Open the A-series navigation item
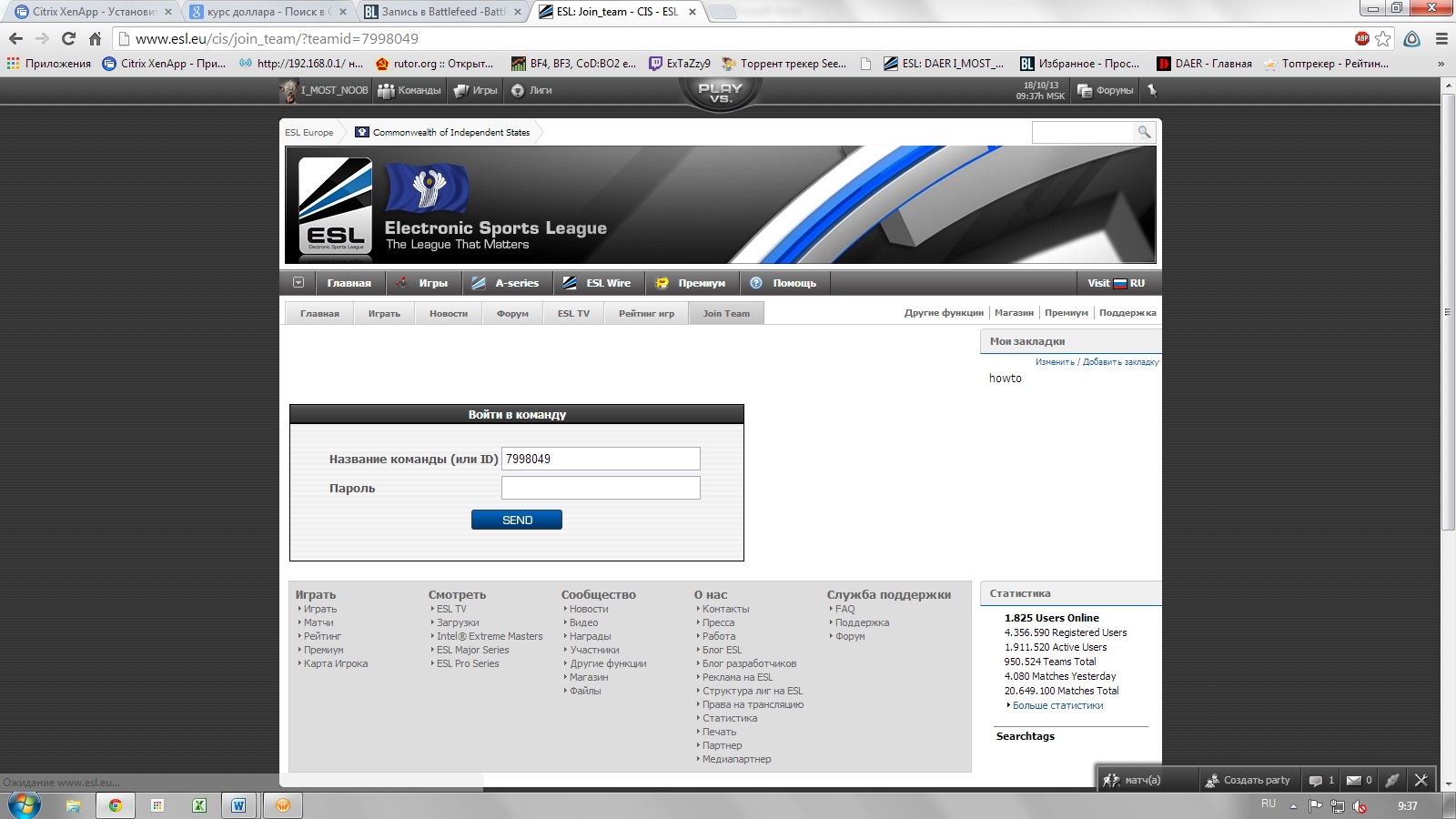Viewport: 1456px width, 819px height. (506, 283)
